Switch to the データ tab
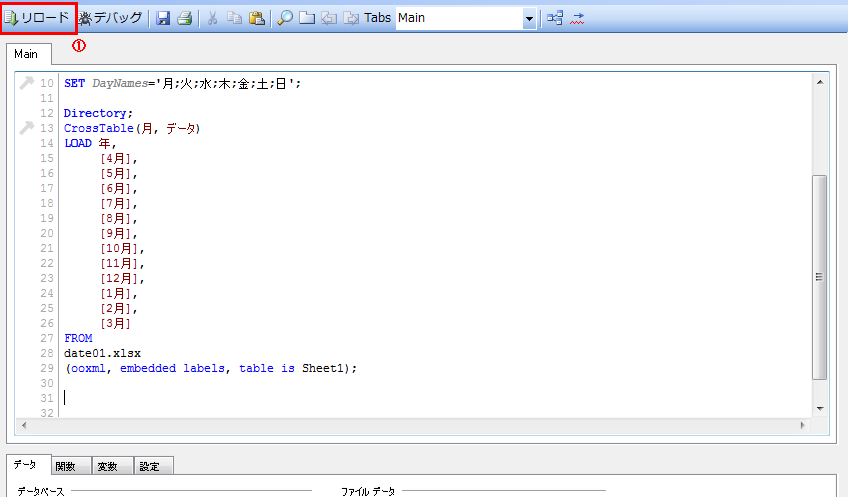 tap(29, 465)
